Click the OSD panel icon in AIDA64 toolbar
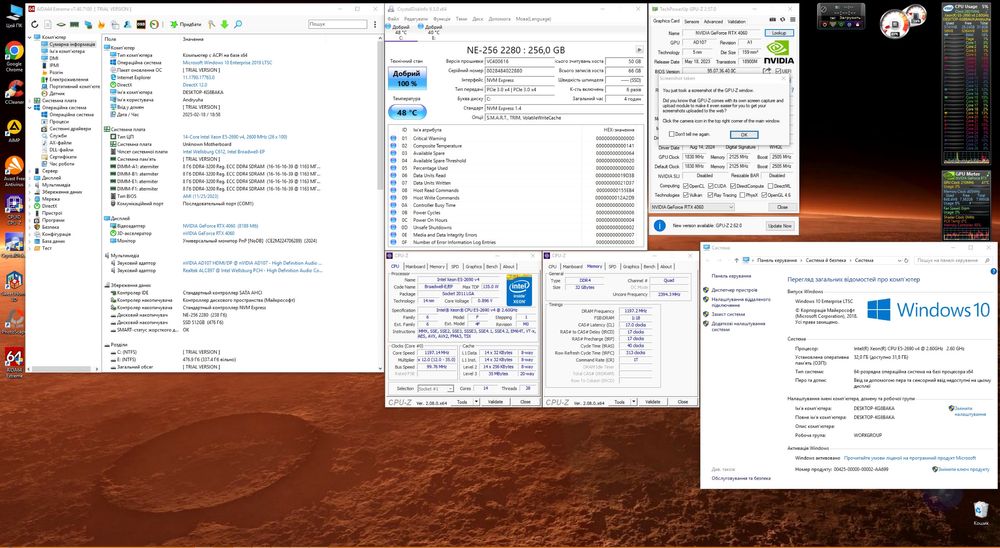This screenshot has height=548, width=1000. (141, 24)
